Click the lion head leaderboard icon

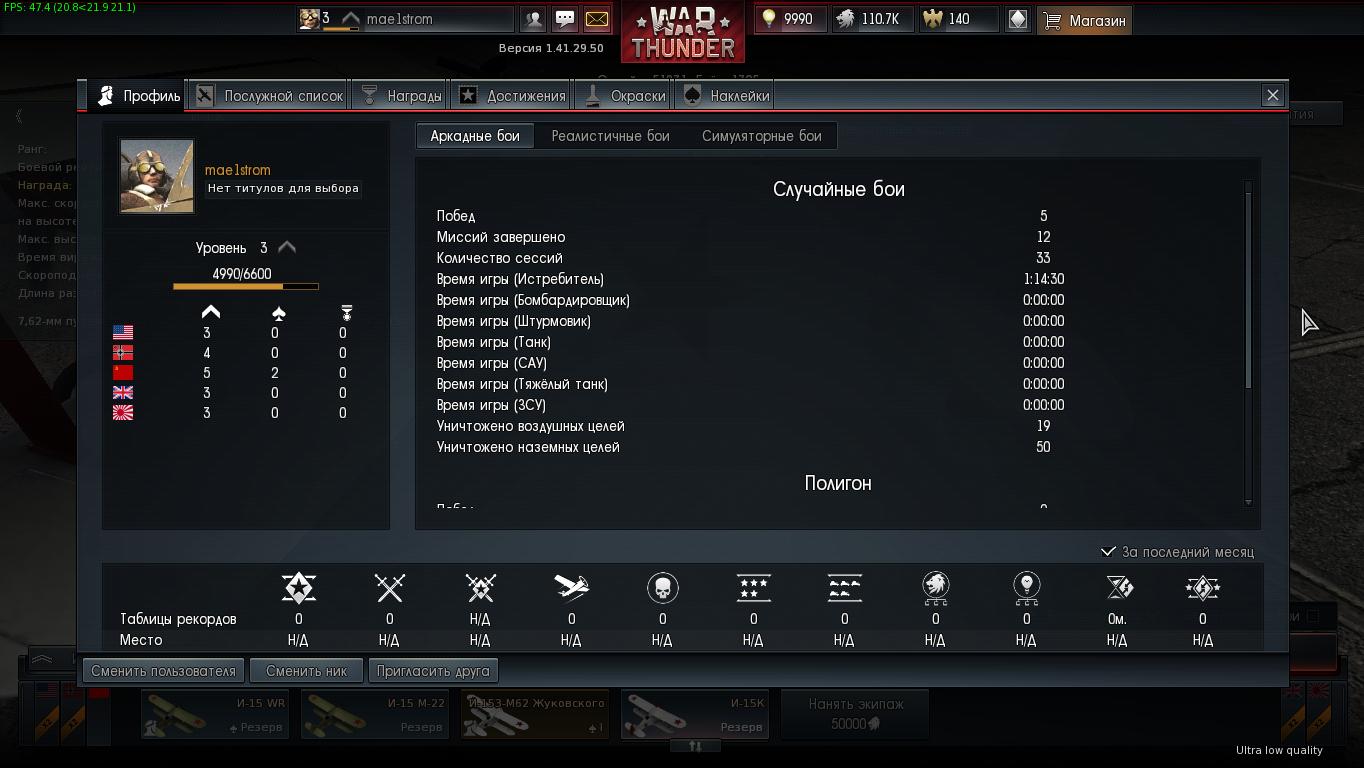pos(935,588)
